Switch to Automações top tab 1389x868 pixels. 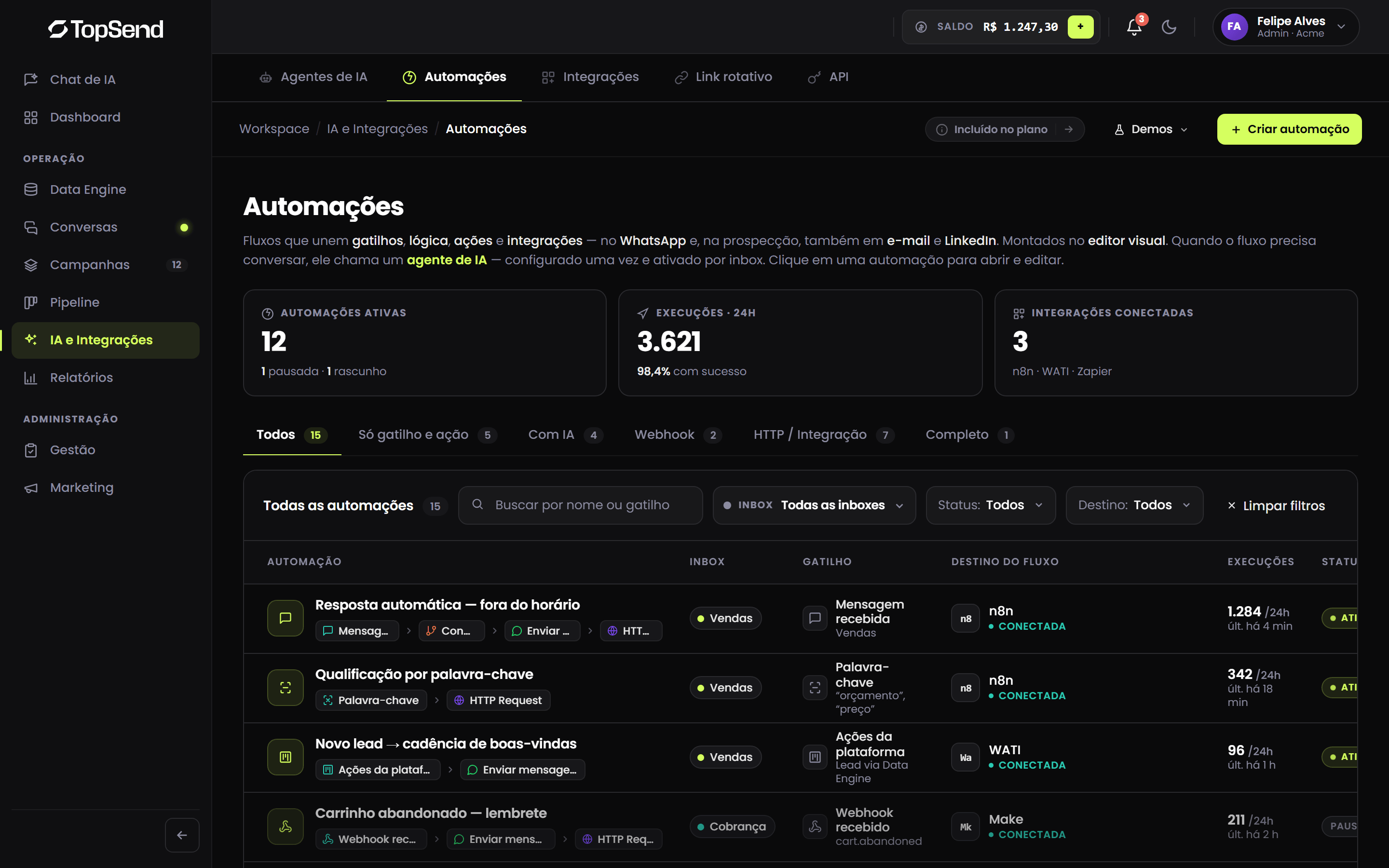click(x=454, y=77)
